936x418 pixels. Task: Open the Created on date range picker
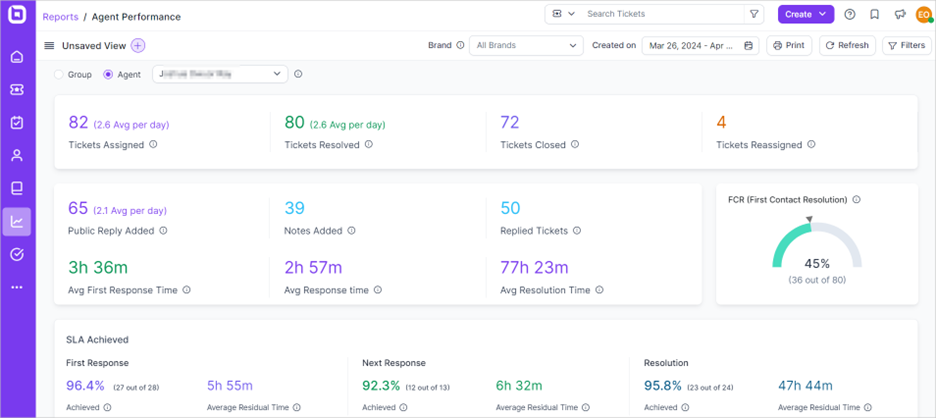pos(700,45)
